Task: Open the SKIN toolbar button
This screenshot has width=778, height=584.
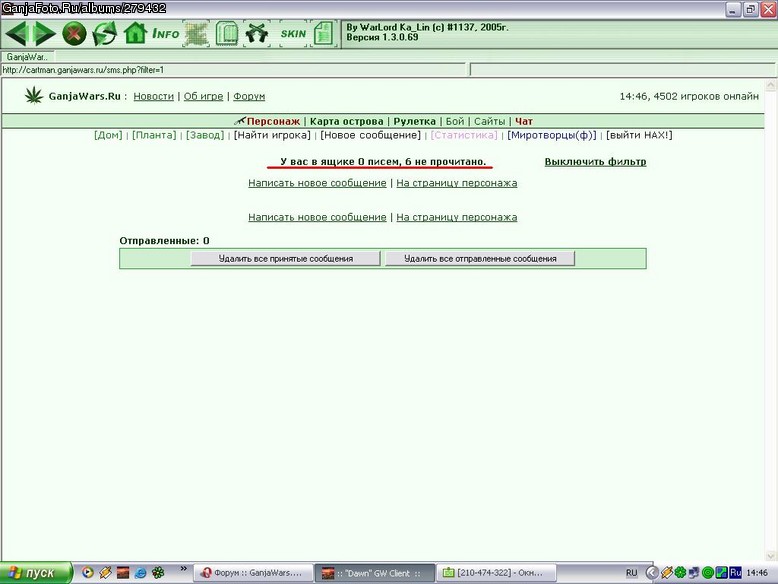Action: coord(293,34)
